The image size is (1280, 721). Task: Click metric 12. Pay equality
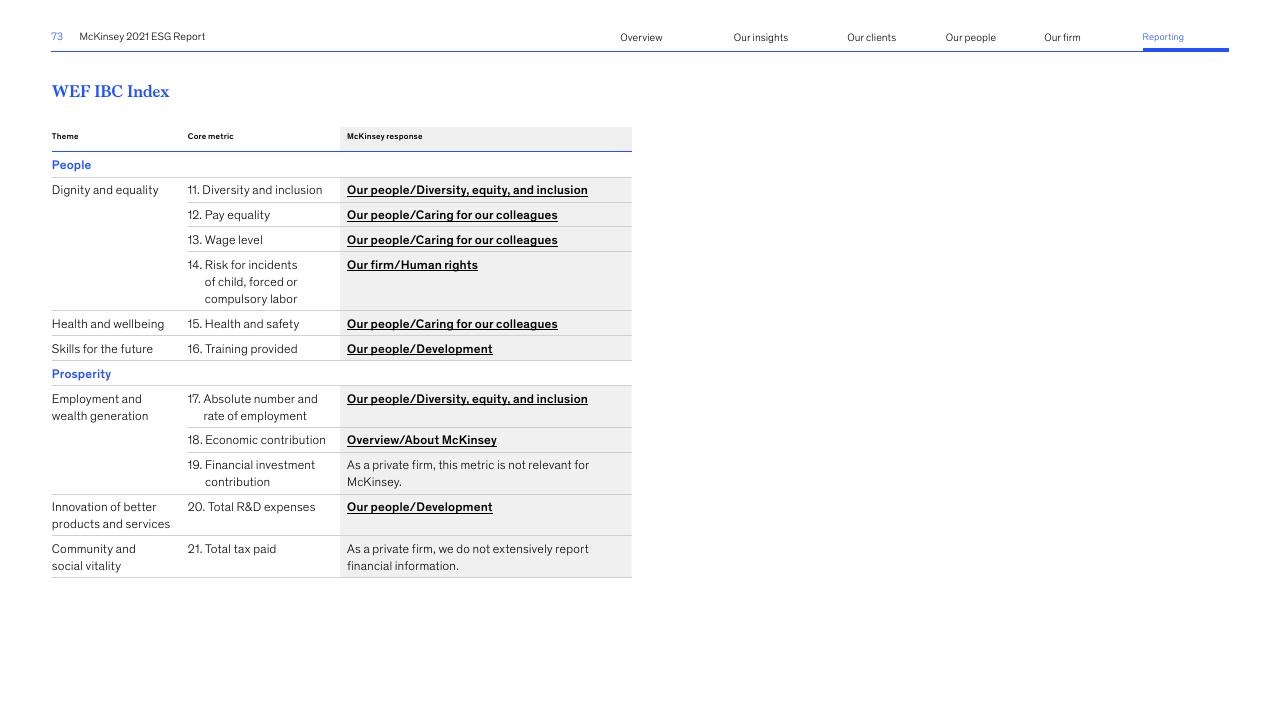click(x=229, y=215)
